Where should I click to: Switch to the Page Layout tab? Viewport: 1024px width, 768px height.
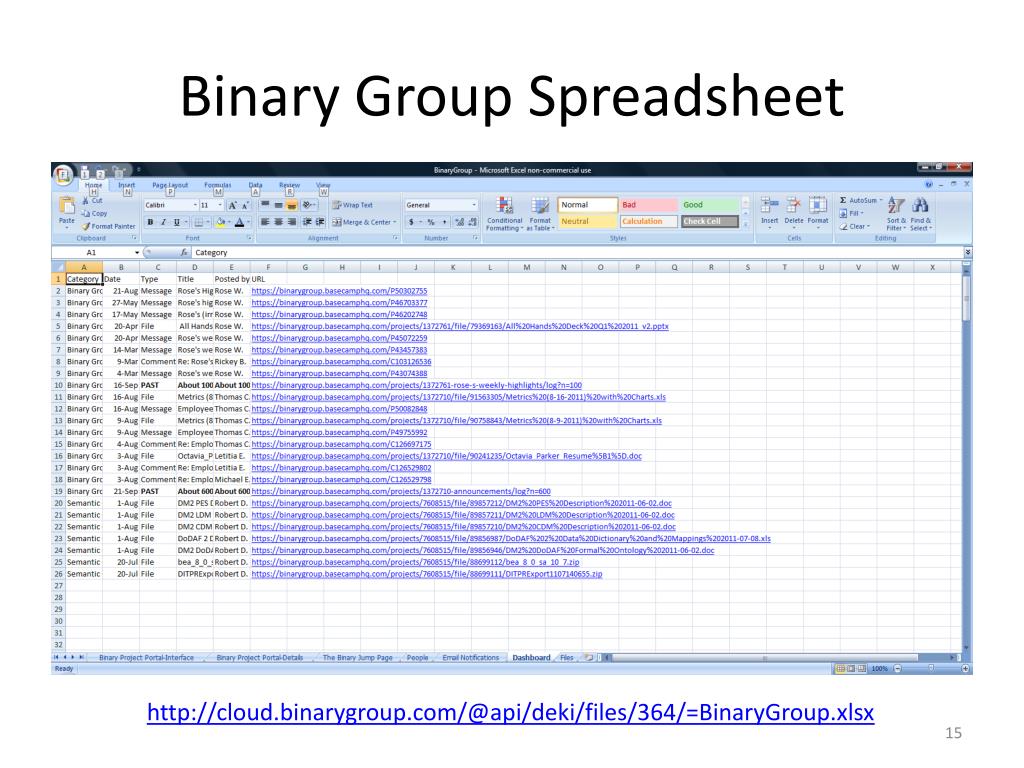[170, 185]
